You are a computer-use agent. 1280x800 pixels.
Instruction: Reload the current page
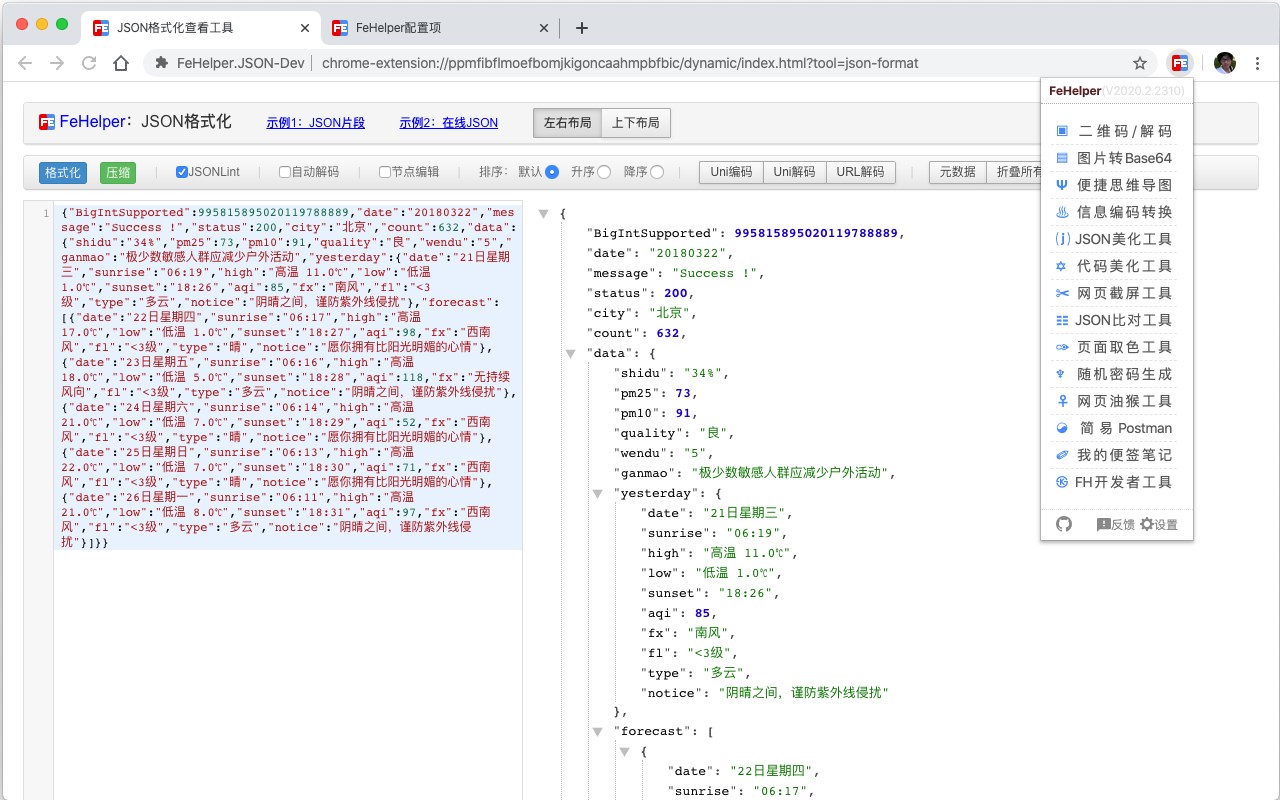click(x=89, y=63)
